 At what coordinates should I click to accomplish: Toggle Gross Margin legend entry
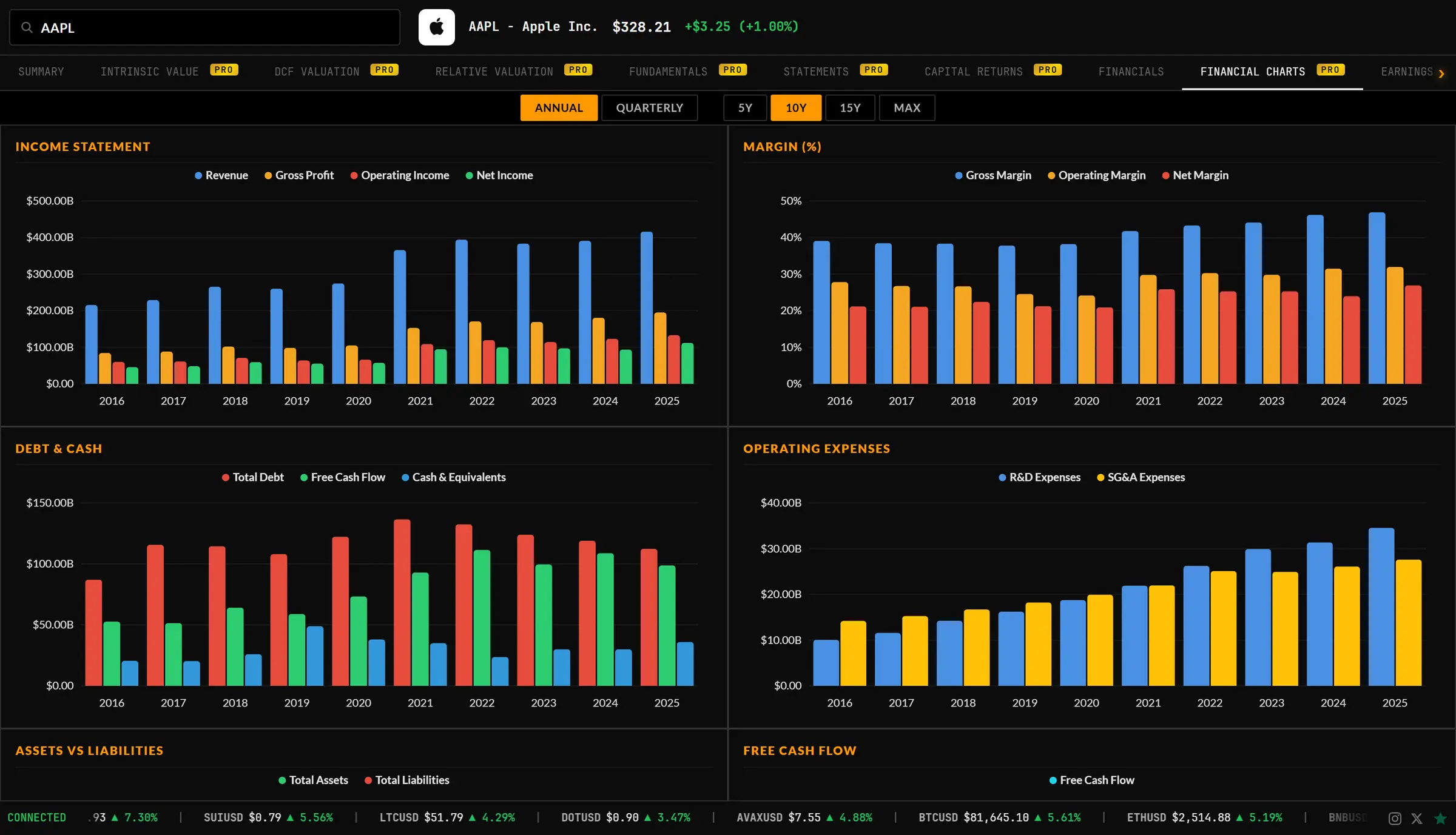(x=993, y=175)
